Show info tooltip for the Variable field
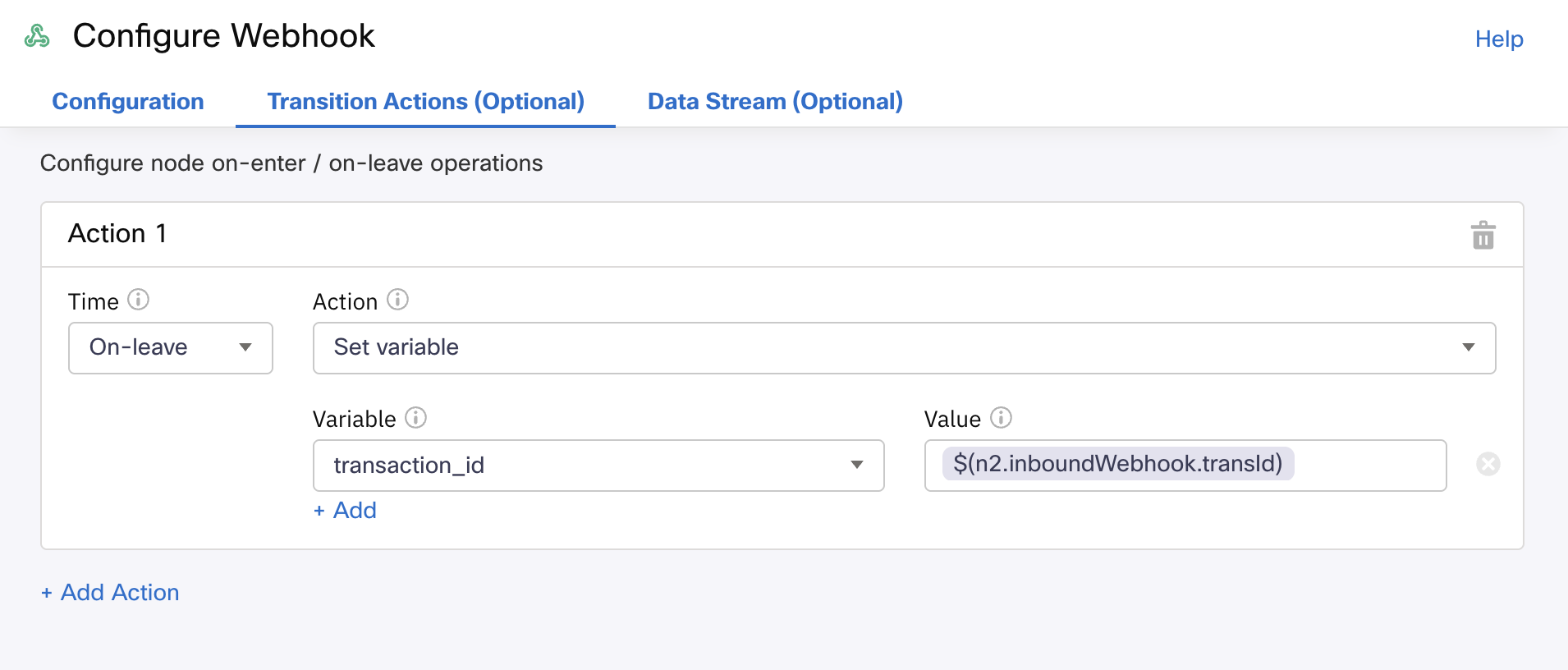Viewport: 1568px width, 670px height. [416, 418]
